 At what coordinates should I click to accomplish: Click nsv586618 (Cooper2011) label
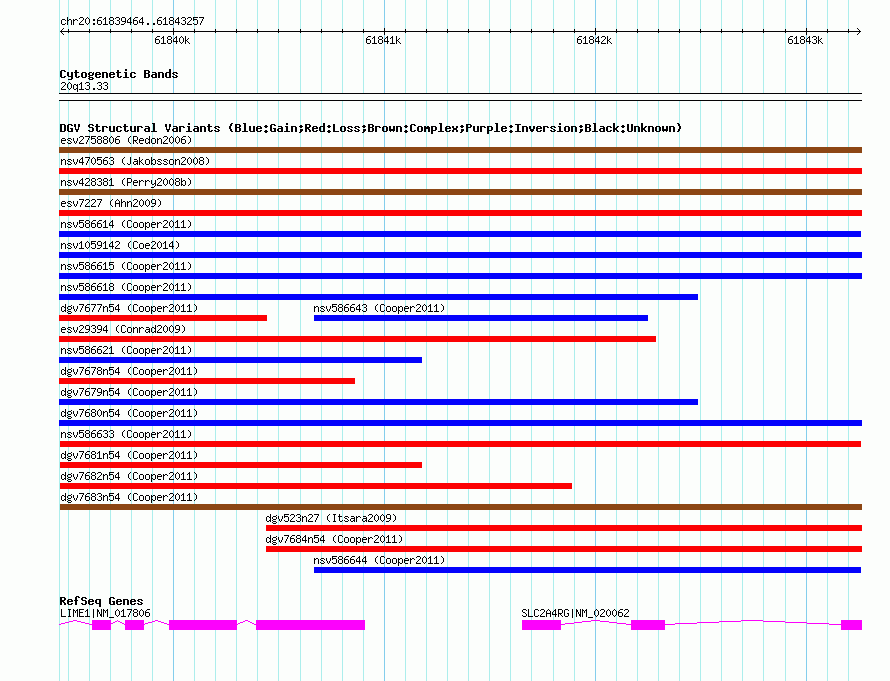coord(126,287)
